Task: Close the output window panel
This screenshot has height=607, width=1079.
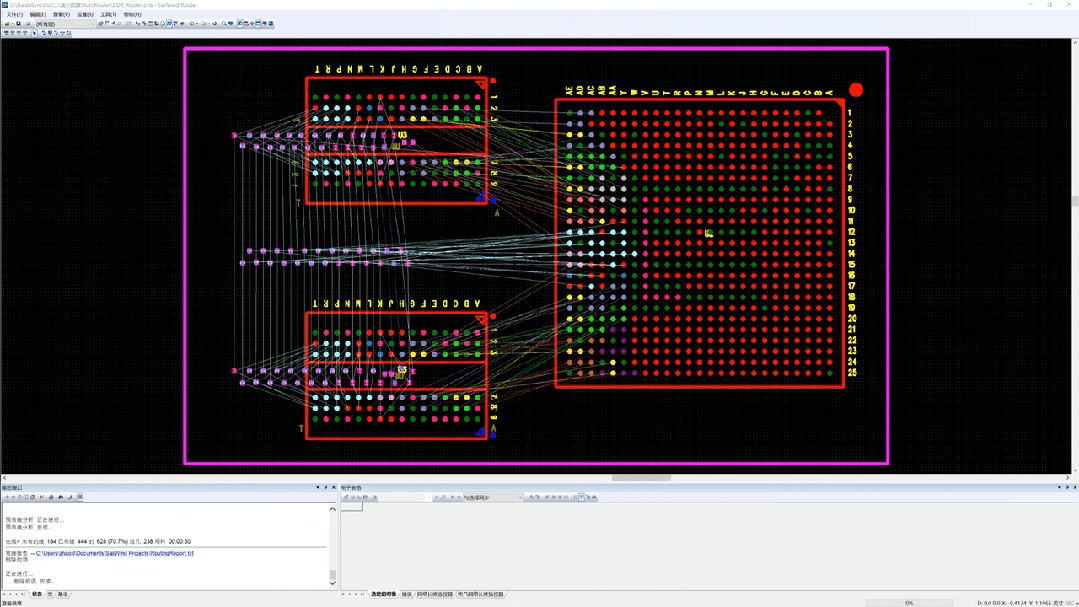Action: click(334, 488)
